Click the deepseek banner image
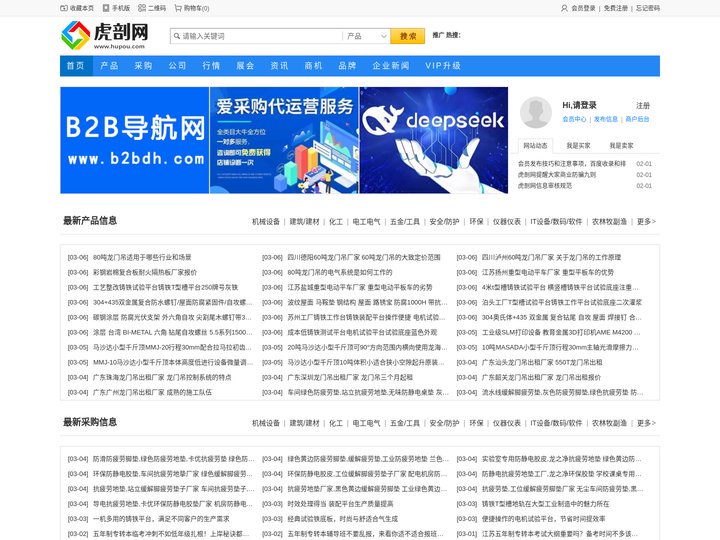Viewport: 720px width, 540px height. tap(433, 140)
